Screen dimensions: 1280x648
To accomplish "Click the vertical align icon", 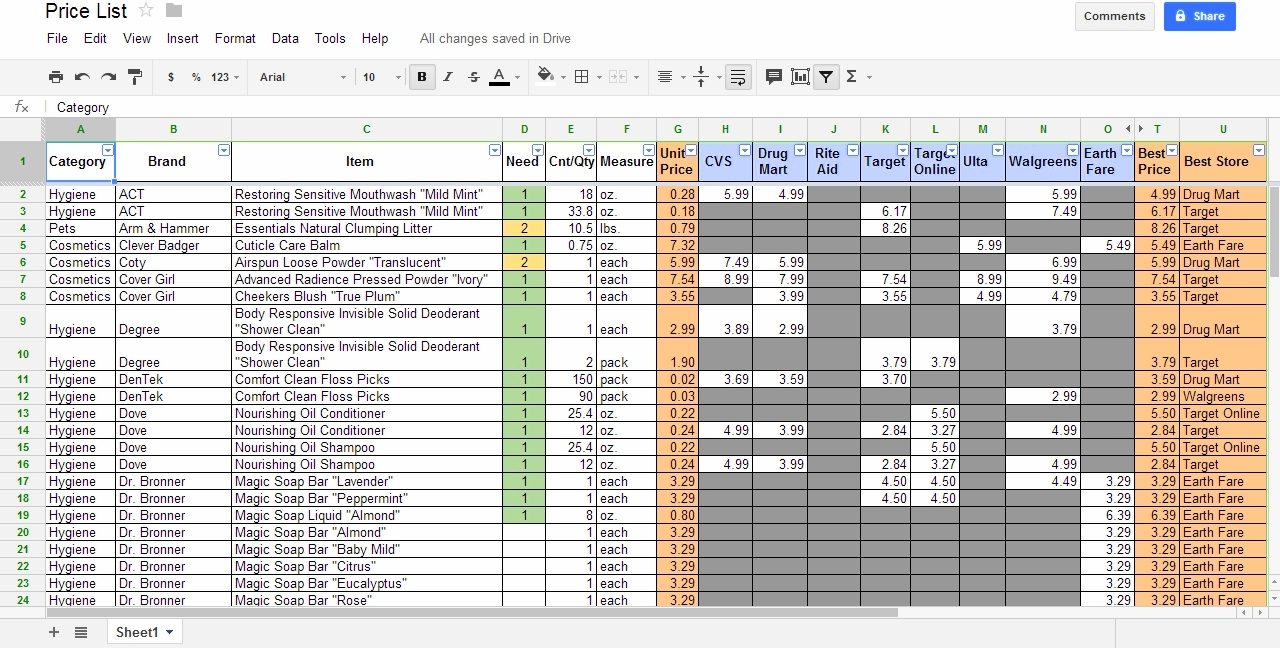I will (x=701, y=77).
